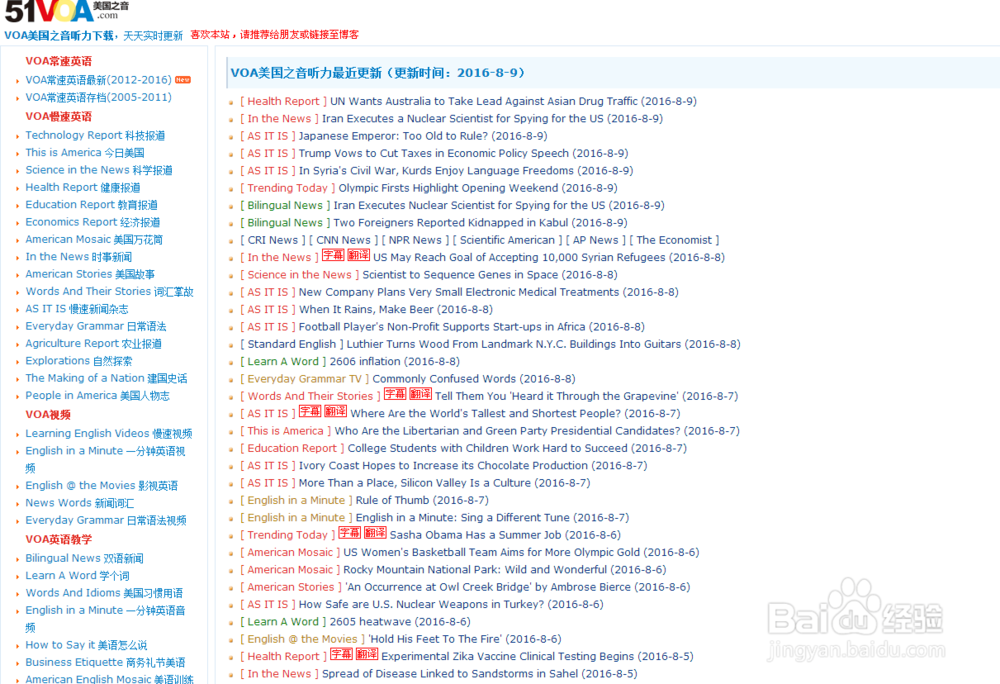Screen dimensions: 1000x684
Task: Click 字幕 icon on Tallest and Shortest People row
Action: click(310, 412)
